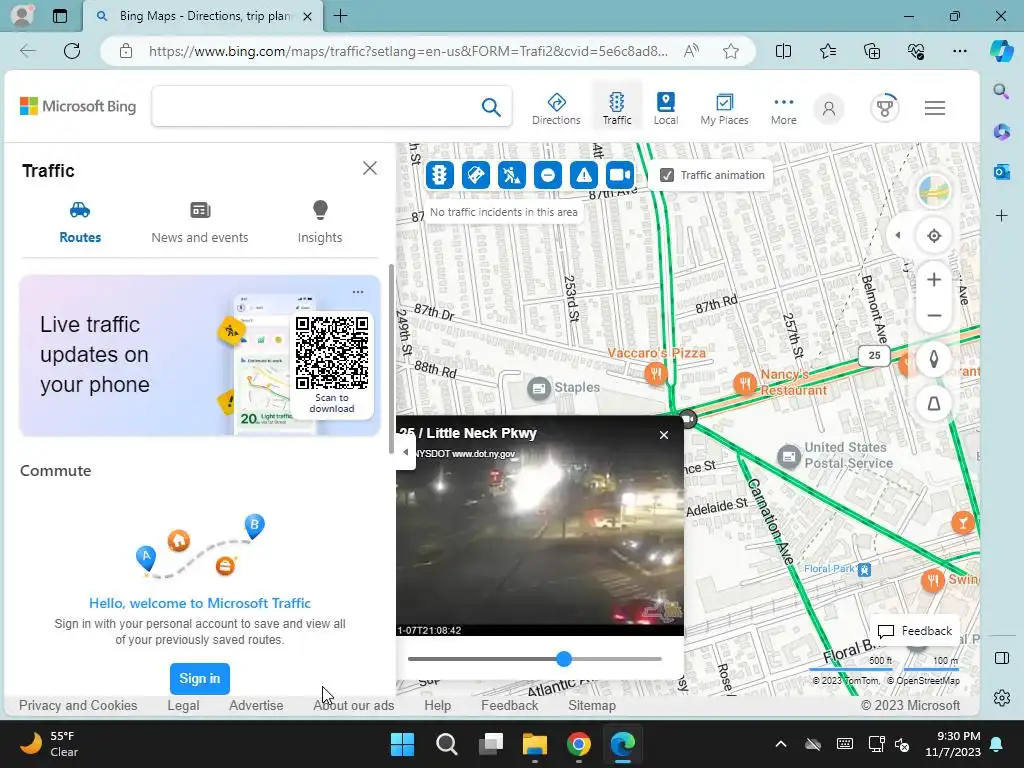The width and height of the screenshot is (1024, 768).
Task: Tilt the map view
Action: point(934,404)
